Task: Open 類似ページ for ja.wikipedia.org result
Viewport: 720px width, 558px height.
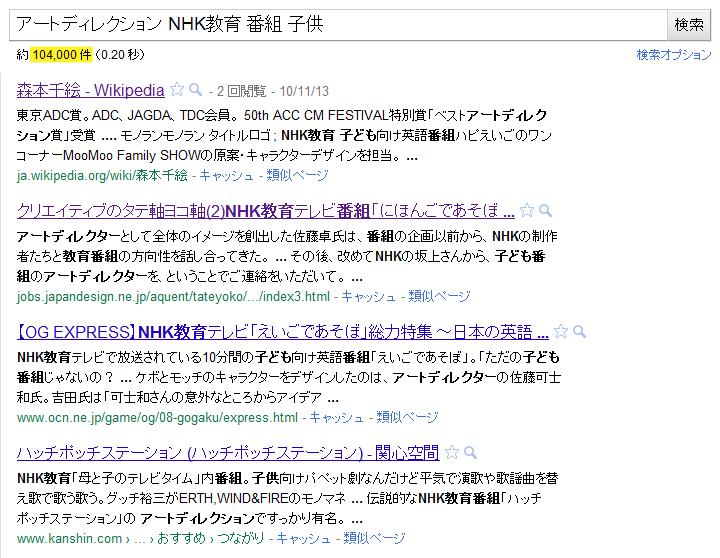Action: coord(297,175)
